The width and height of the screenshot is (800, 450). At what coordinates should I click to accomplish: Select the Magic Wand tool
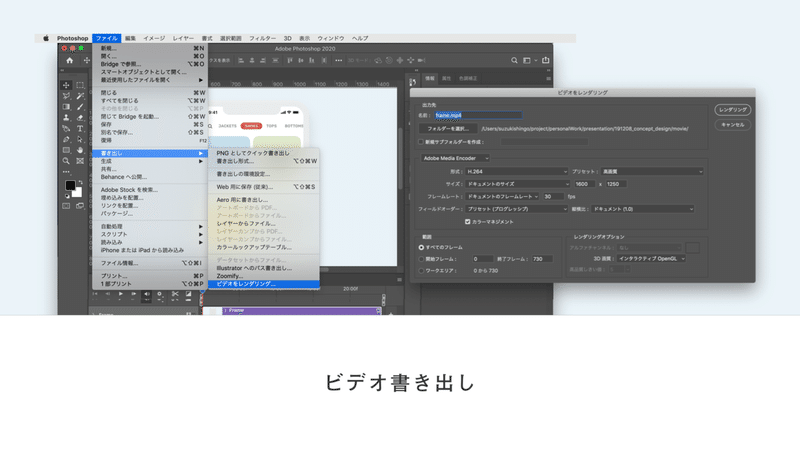[80, 96]
